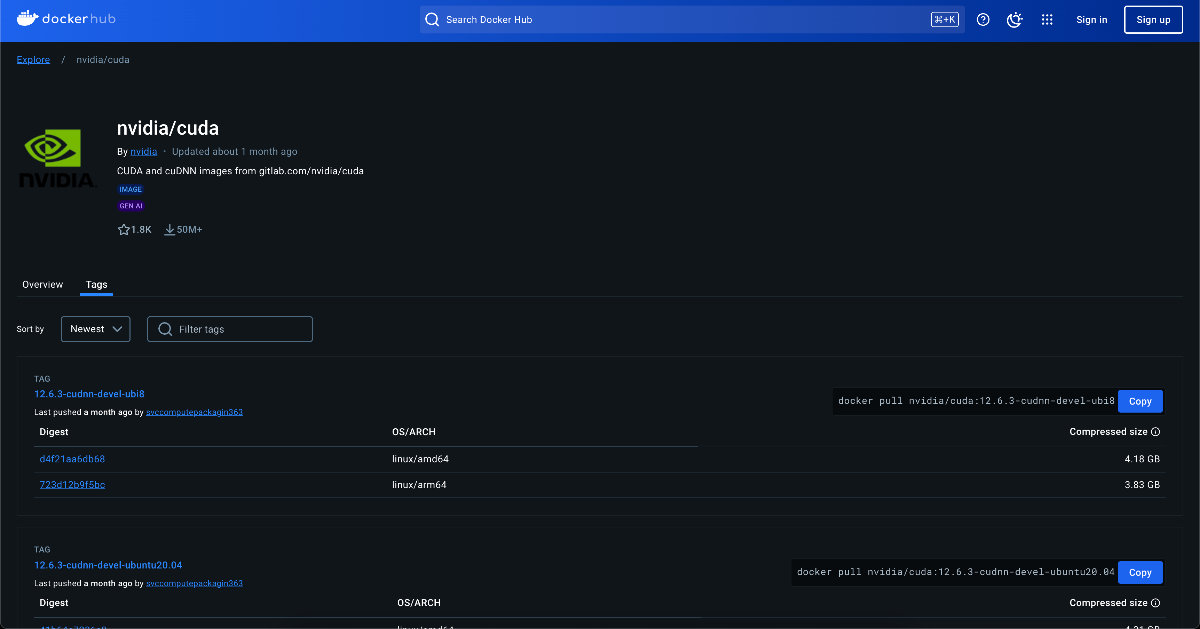Open the Sort by Newest dropdown
1200x629 pixels.
click(96, 329)
